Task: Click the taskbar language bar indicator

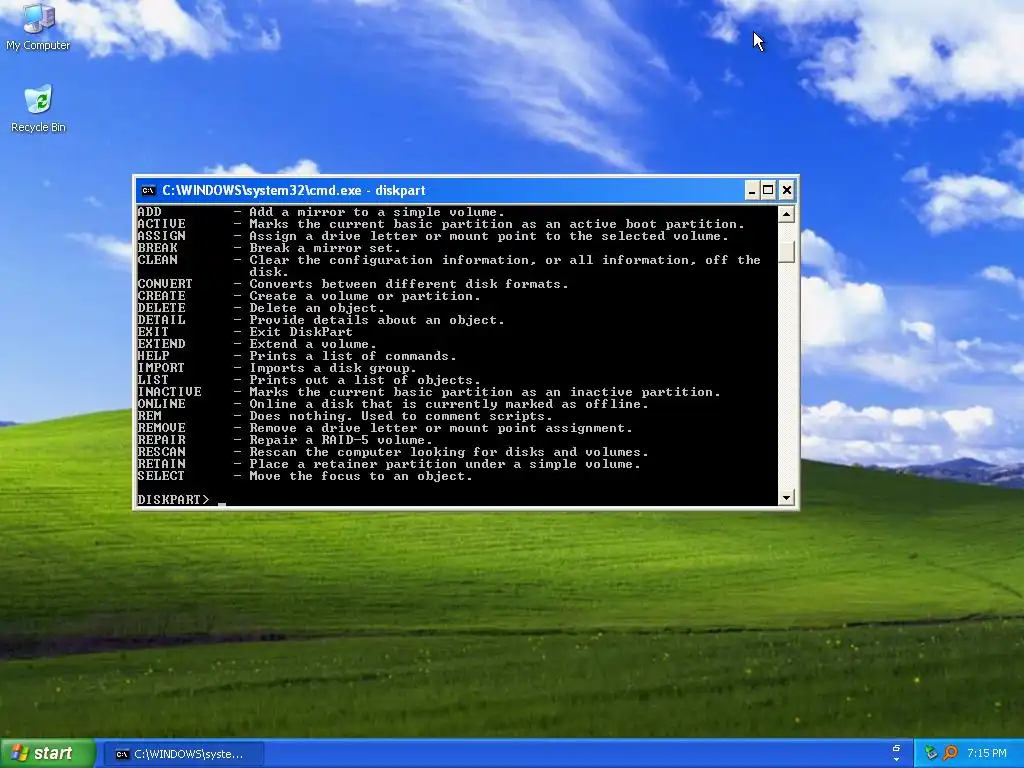Action: [896, 754]
